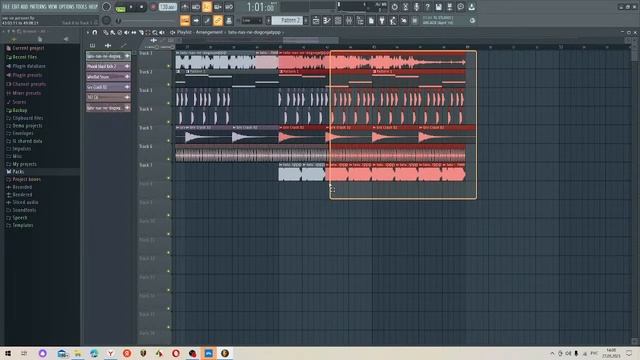Toggle the loop recording icon
This screenshot has height=360, width=640.
coord(229,7)
